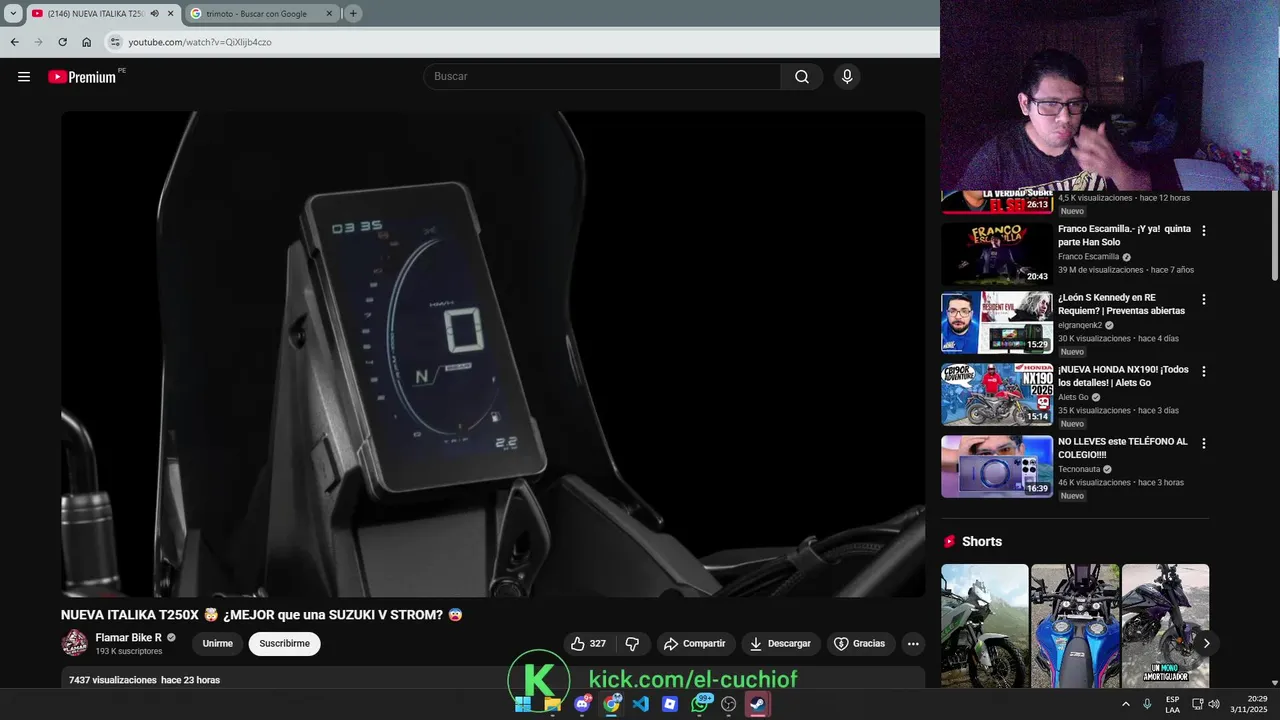Screen dimensions: 1280x720
Task: Open a new browser tab
Action: [x=353, y=14]
